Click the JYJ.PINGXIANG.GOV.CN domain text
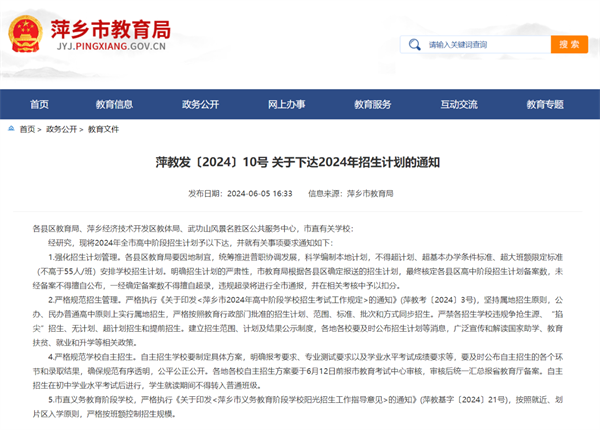Image resolution: width=600 pixels, height=430 pixels. 111,47
